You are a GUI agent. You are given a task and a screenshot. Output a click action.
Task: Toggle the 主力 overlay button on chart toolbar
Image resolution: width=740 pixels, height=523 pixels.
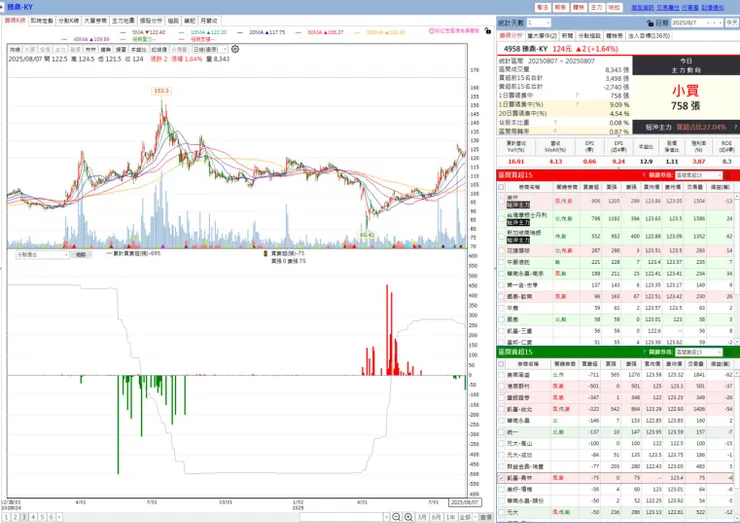60,50
